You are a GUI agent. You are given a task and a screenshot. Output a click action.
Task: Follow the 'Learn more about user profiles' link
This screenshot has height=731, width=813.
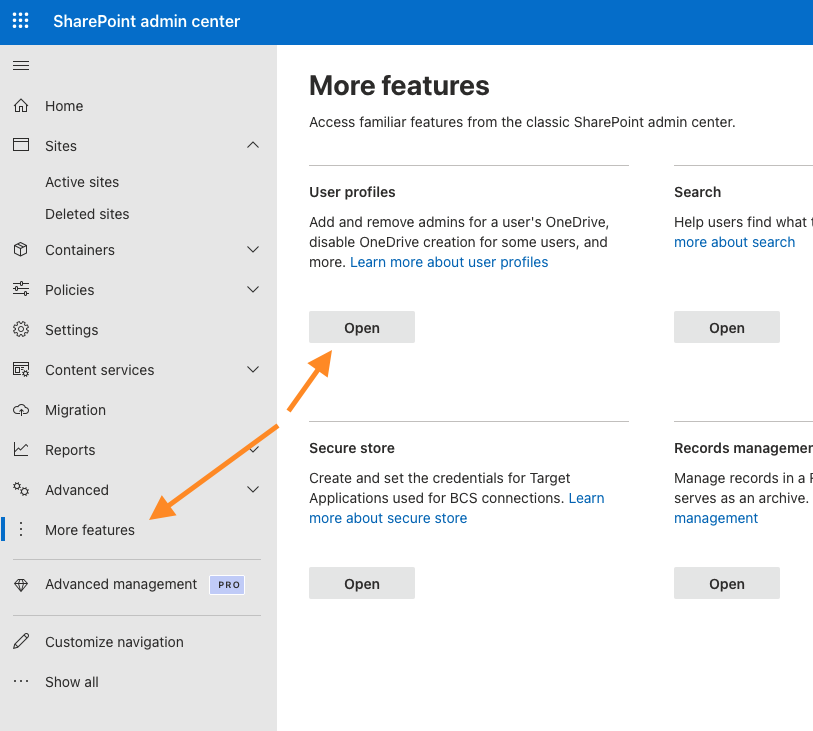click(449, 262)
